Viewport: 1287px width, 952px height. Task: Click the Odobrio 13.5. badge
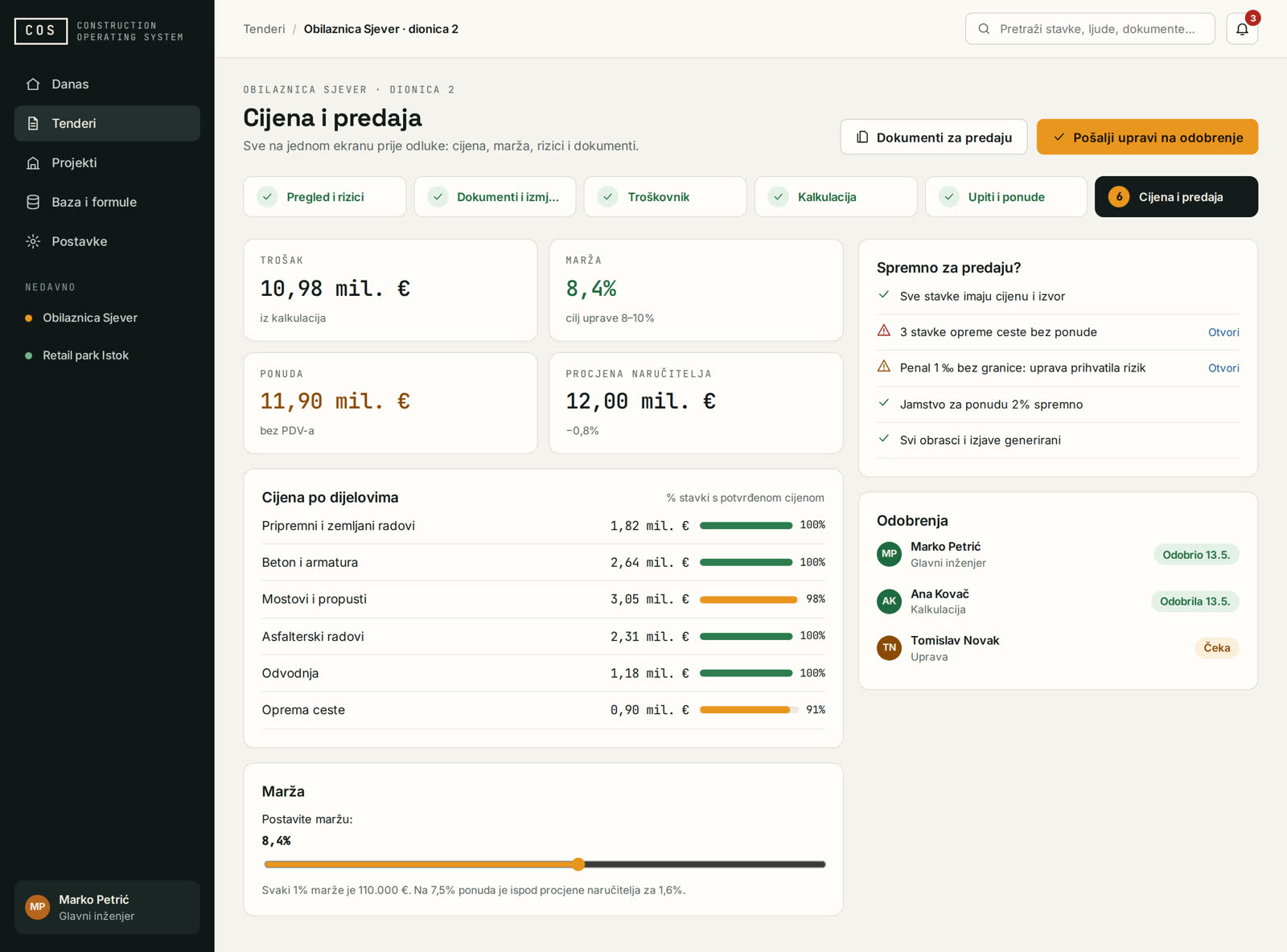[x=1195, y=555]
